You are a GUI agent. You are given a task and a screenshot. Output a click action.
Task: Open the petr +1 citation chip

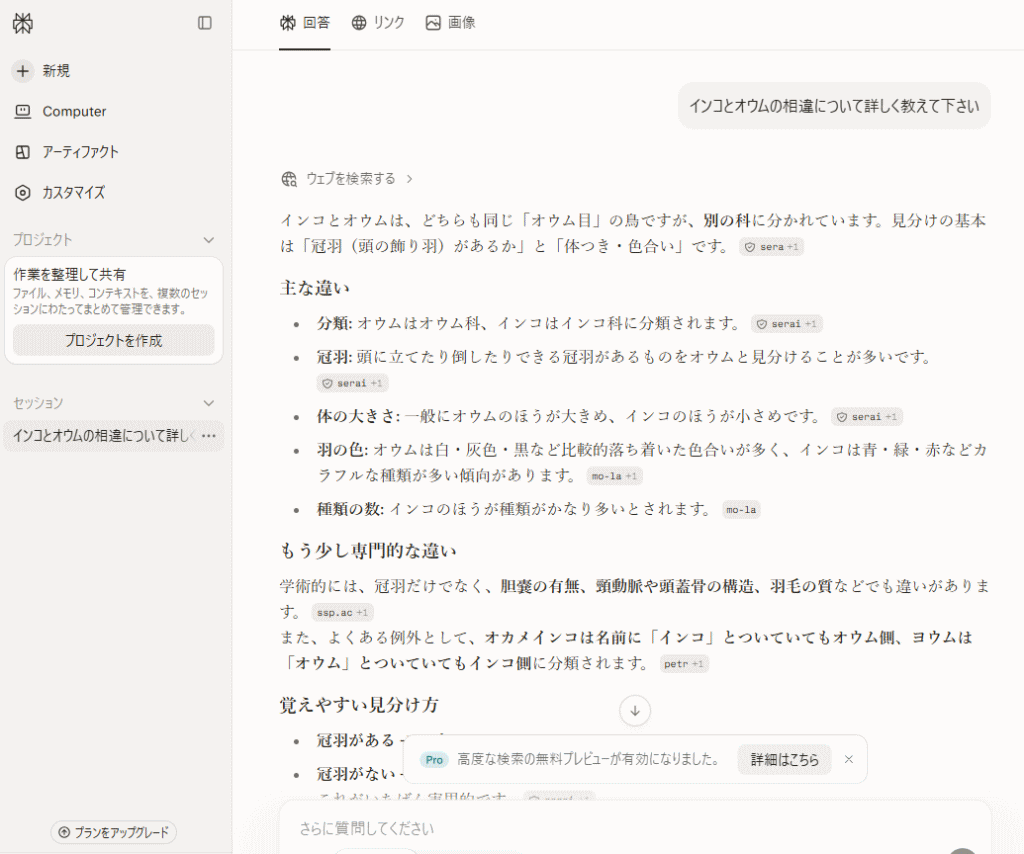tap(684, 664)
